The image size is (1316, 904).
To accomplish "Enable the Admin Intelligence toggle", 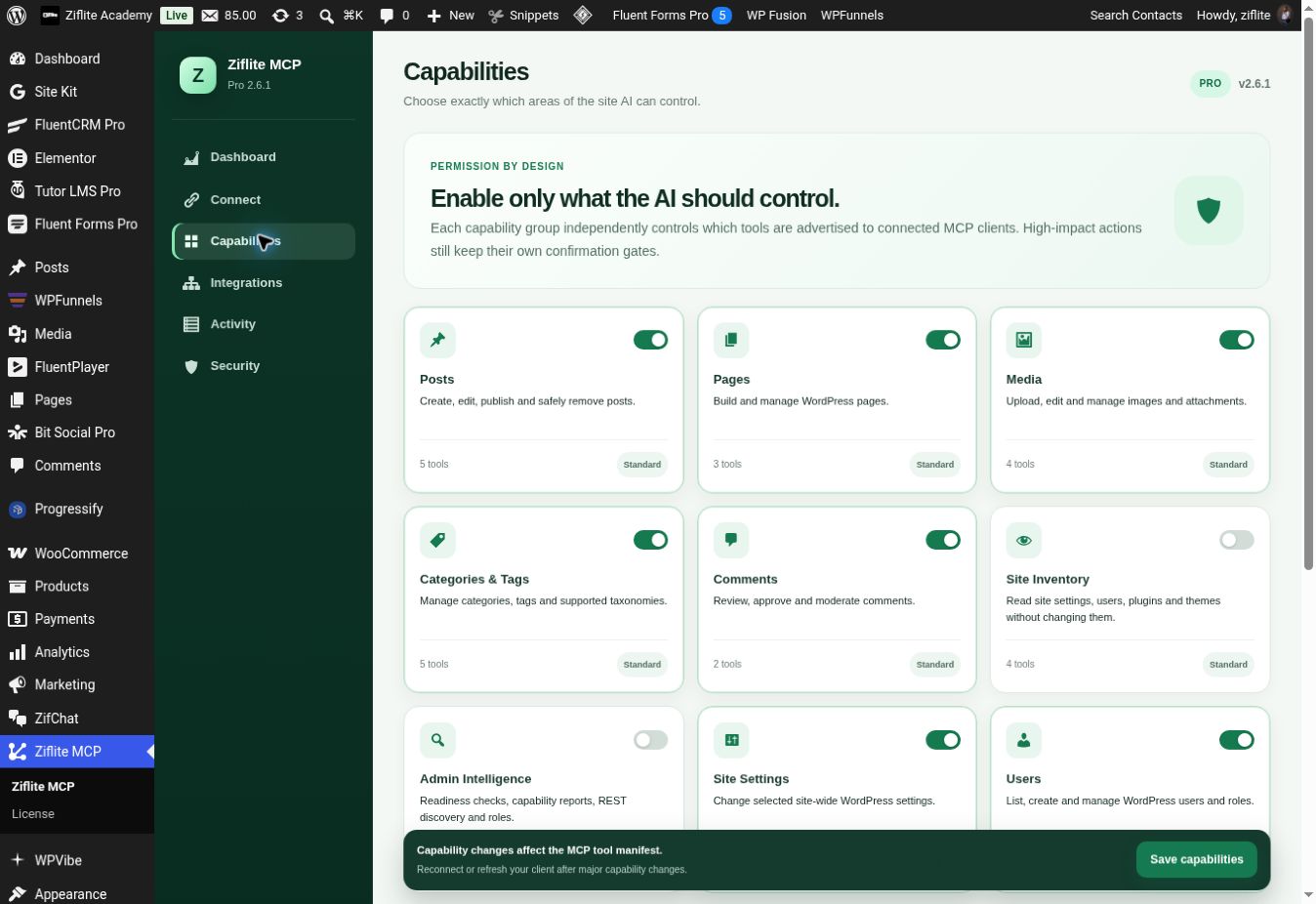I will [x=650, y=740].
